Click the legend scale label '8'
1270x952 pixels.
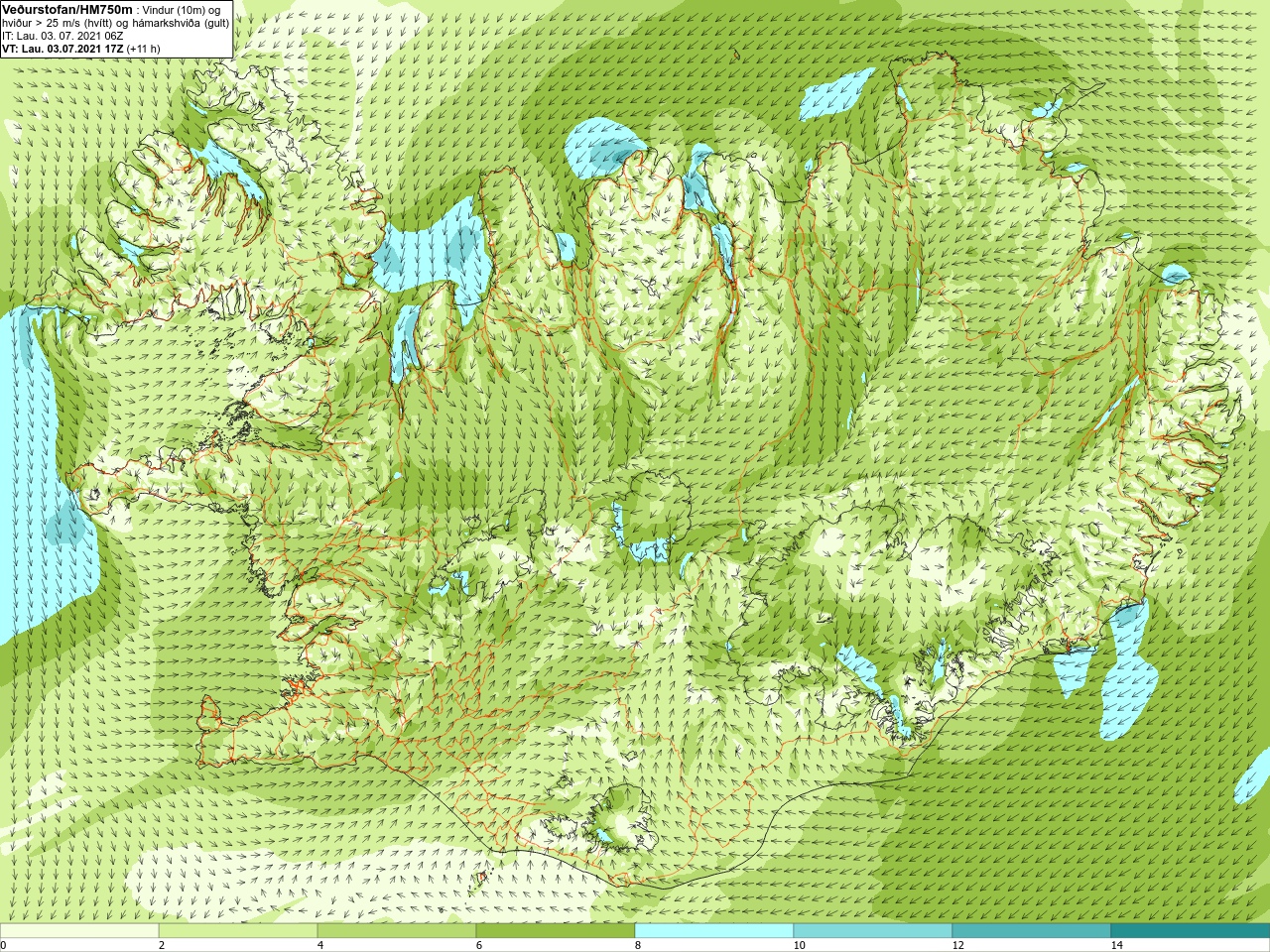(x=638, y=945)
